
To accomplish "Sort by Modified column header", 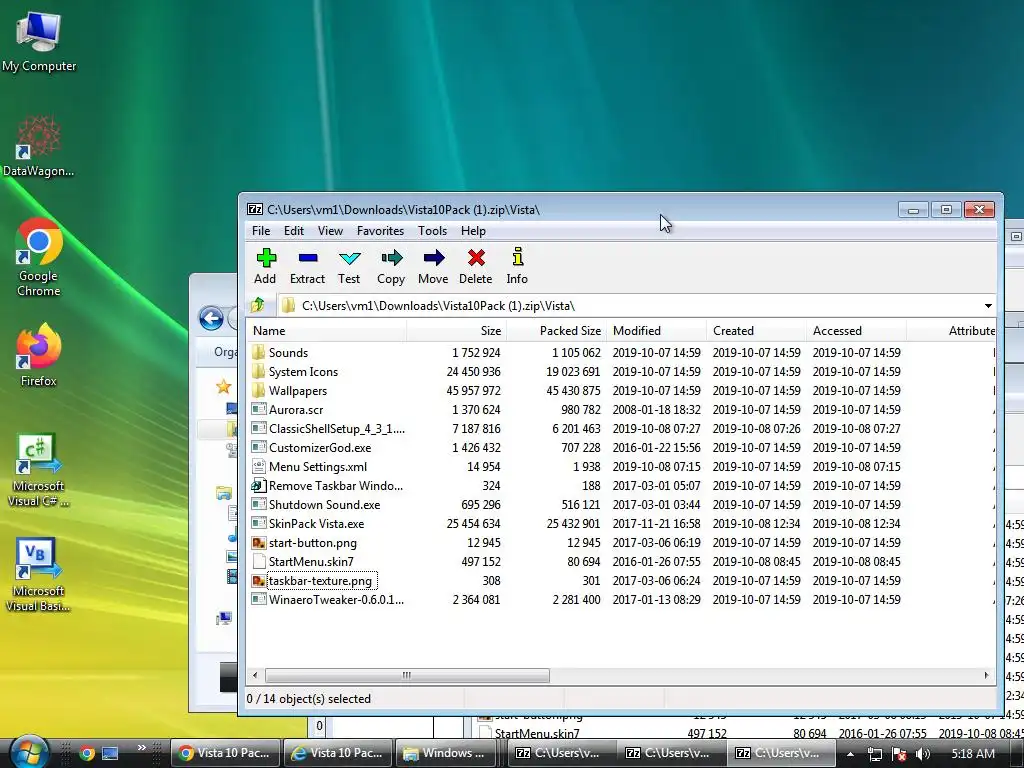I will pos(656,330).
